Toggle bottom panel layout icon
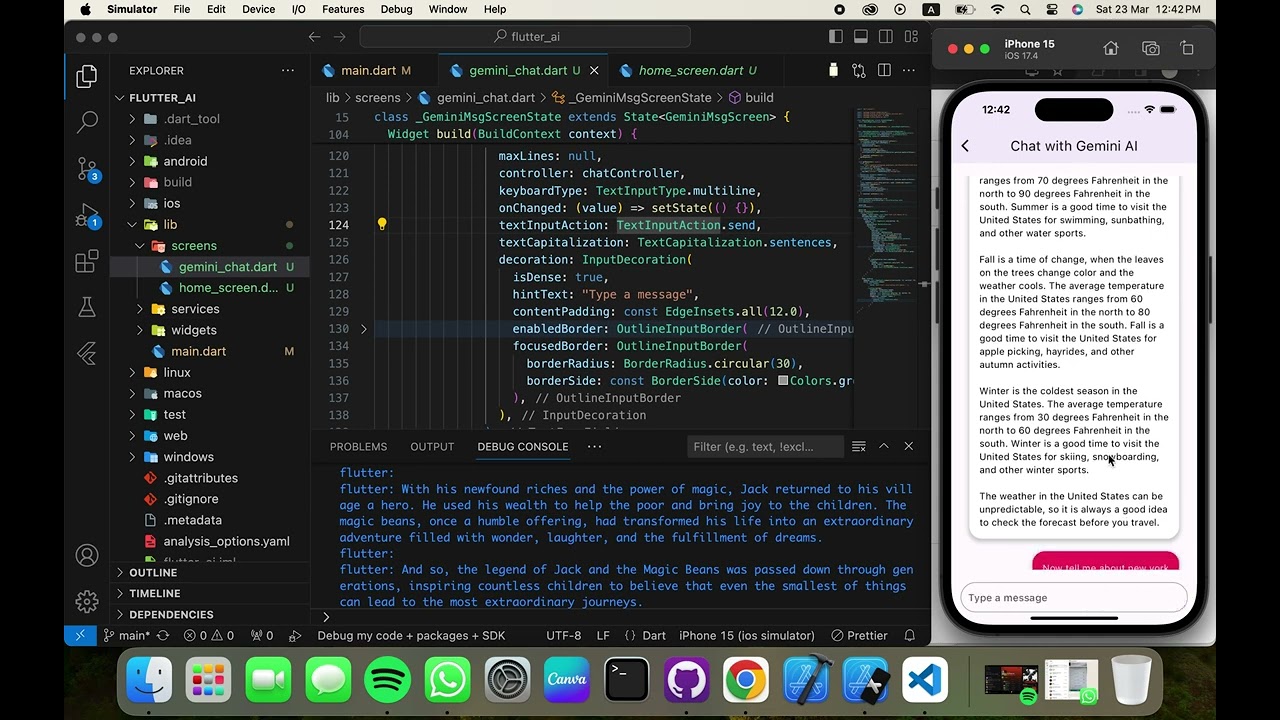This screenshot has height=720, width=1280. point(860,37)
